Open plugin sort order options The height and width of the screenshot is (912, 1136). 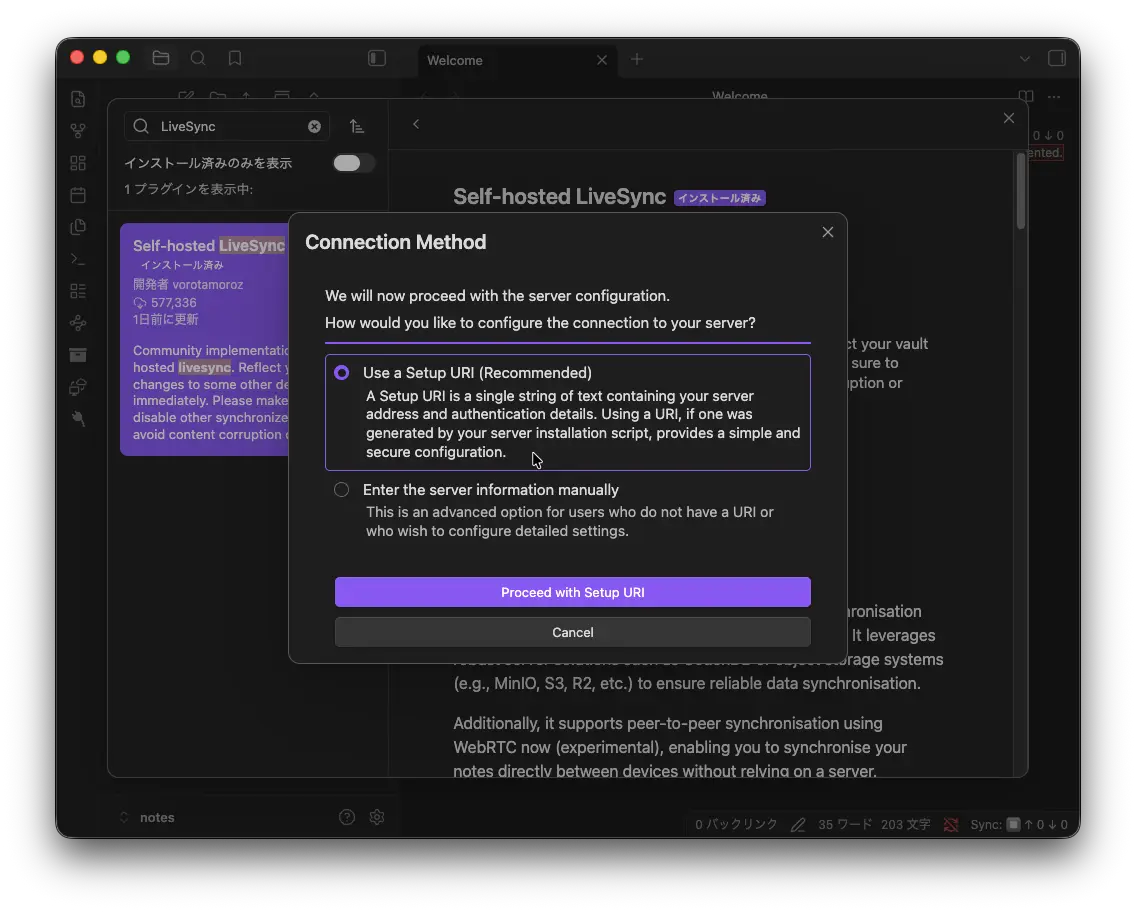pos(356,126)
